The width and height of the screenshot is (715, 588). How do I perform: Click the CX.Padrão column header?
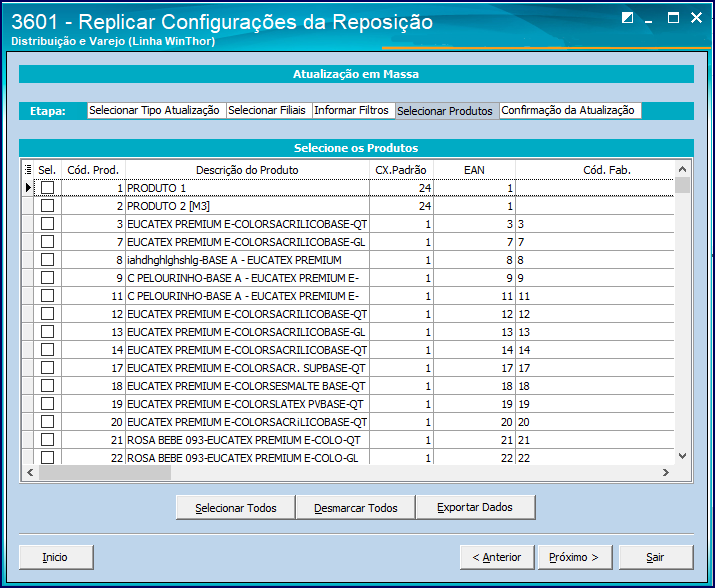[x=401, y=170]
